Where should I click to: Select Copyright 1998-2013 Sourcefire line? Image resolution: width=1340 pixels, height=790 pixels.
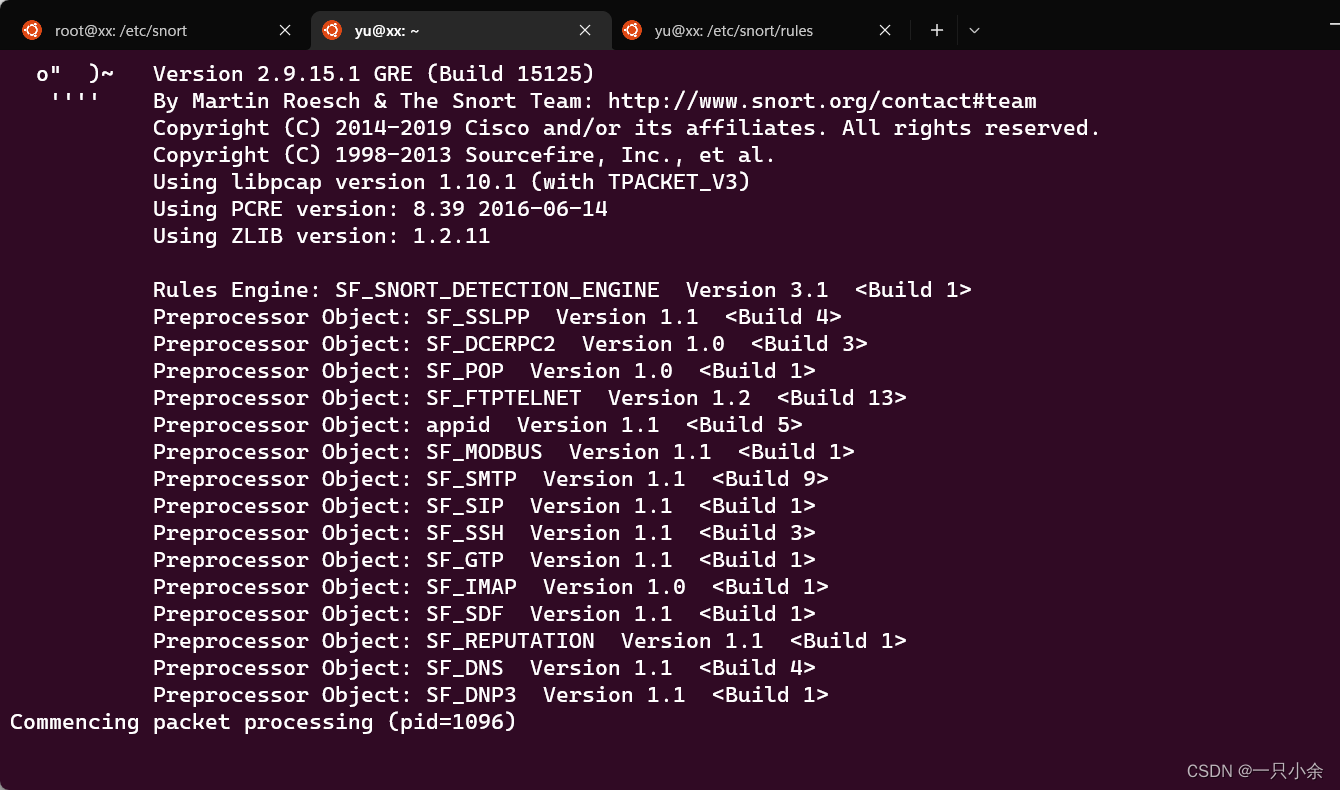[x=464, y=155]
